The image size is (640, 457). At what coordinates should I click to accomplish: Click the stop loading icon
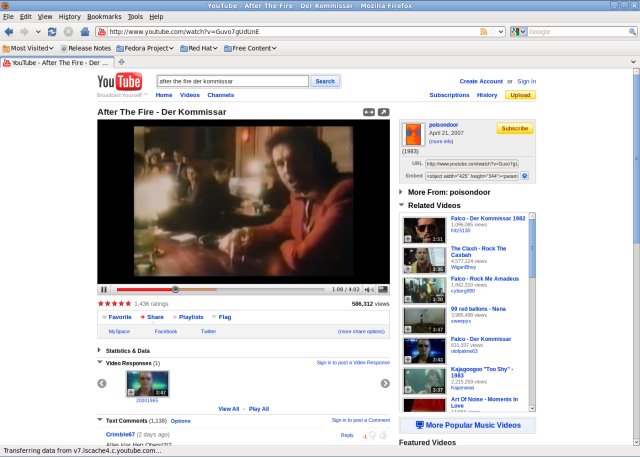(x=68, y=32)
